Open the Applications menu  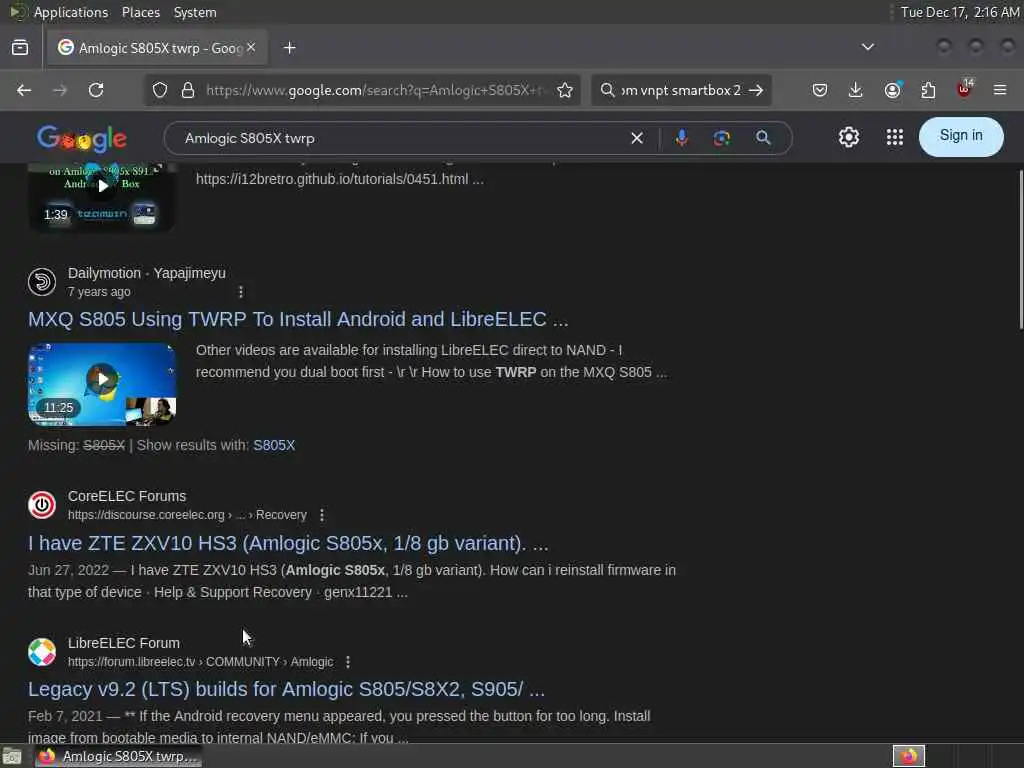71,12
